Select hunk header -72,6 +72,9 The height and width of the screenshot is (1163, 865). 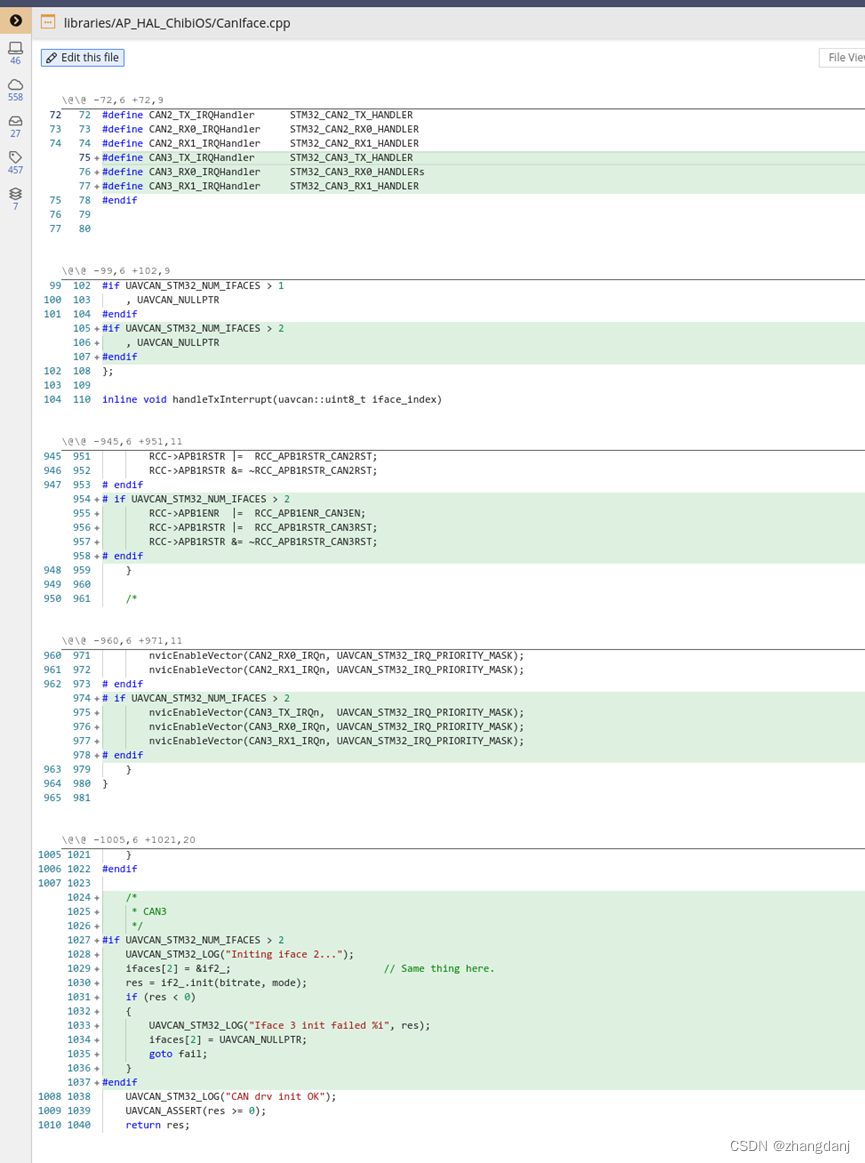113,100
